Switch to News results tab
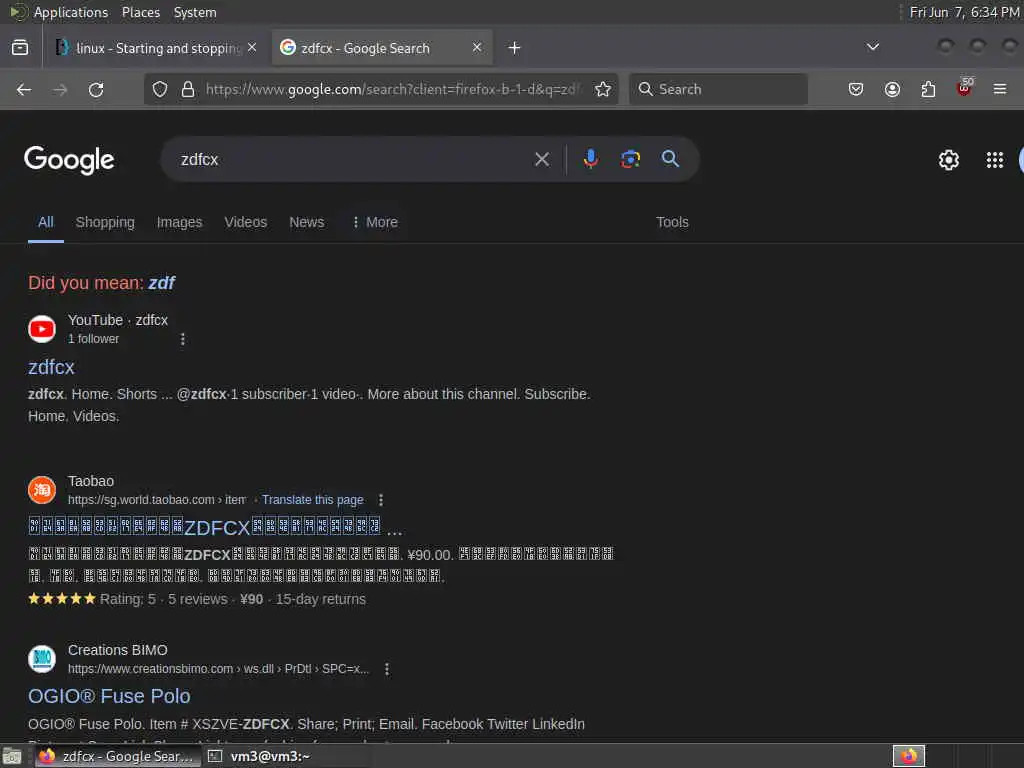 click(307, 222)
